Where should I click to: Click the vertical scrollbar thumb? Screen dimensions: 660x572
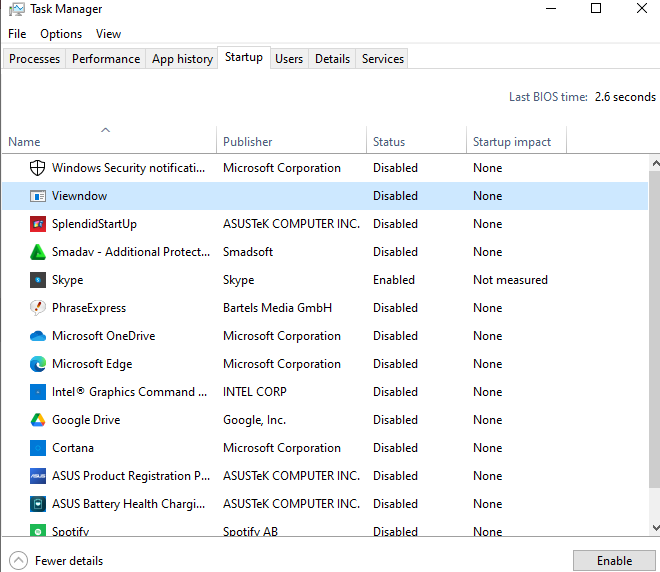tap(655, 329)
